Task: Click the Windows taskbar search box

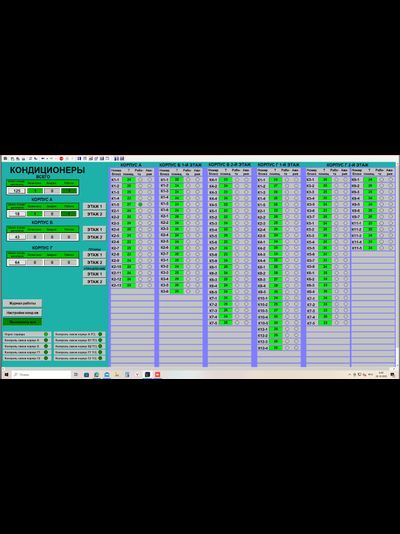Action: tap(42, 374)
